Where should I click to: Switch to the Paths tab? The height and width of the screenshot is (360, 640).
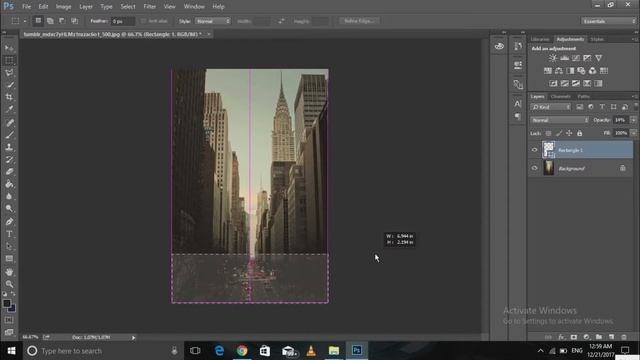(584, 97)
